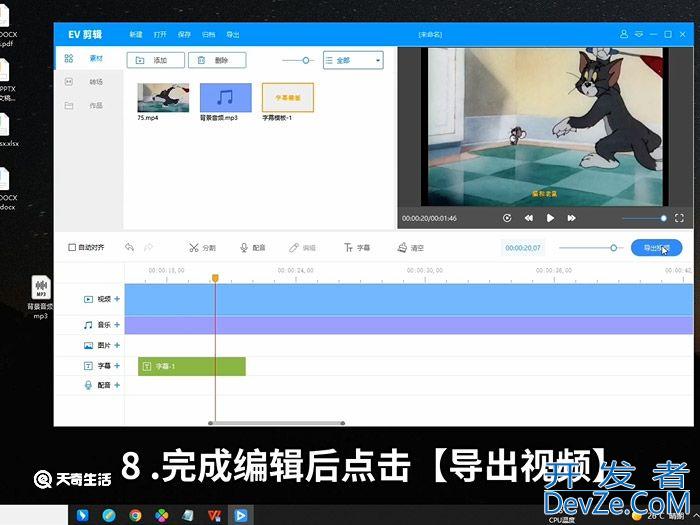Click the 字幕 text tool in toolbar
This screenshot has height=525, width=700.
pyautogui.click(x=356, y=248)
